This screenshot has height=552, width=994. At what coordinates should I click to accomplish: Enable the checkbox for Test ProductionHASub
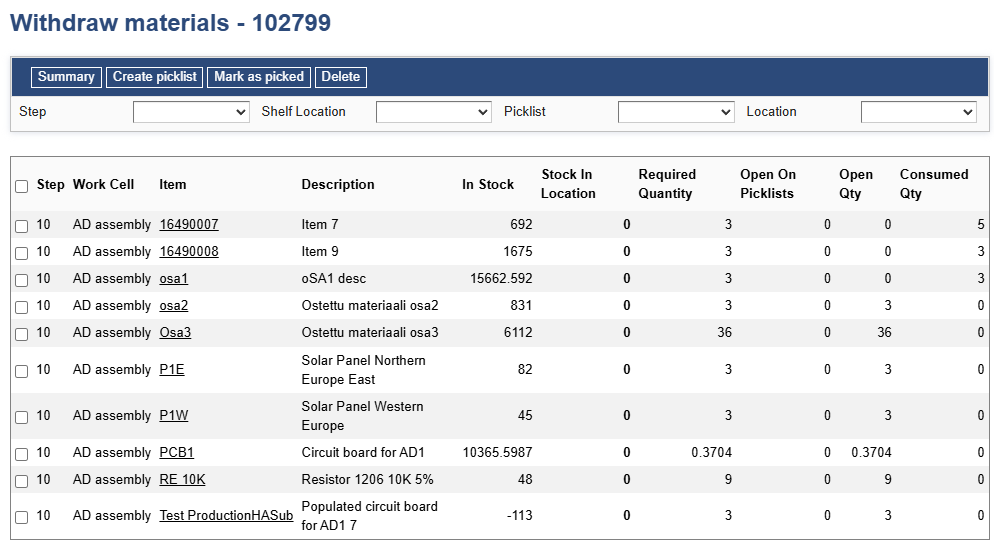tap(22, 517)
